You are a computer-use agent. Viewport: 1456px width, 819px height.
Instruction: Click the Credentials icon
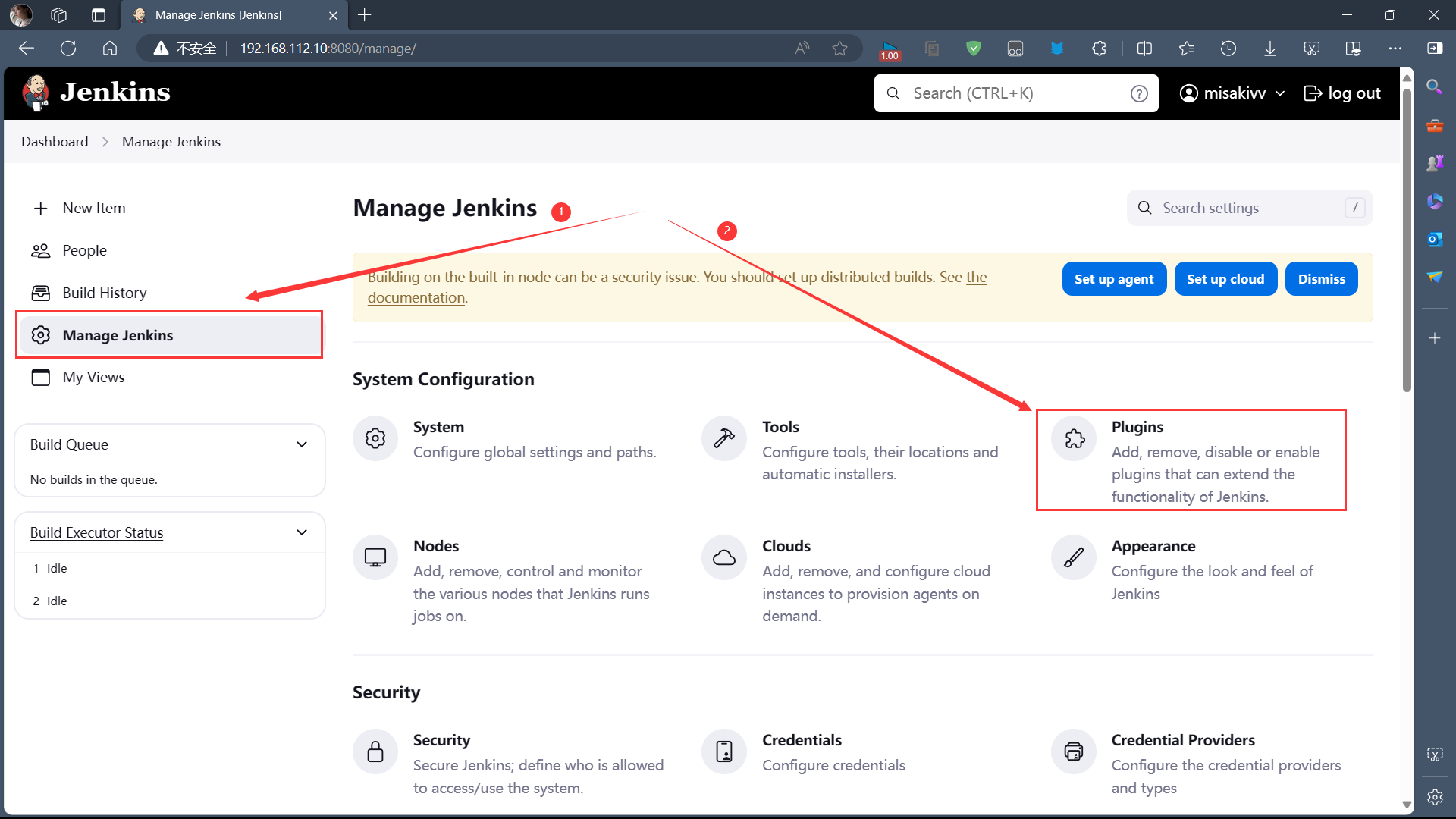[x=724, y=752]
